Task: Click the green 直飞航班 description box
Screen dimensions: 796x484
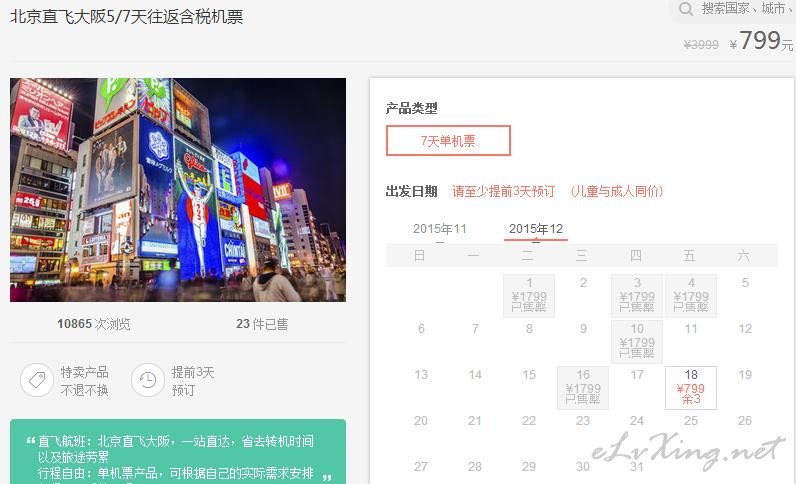Action: coord(178,451)
